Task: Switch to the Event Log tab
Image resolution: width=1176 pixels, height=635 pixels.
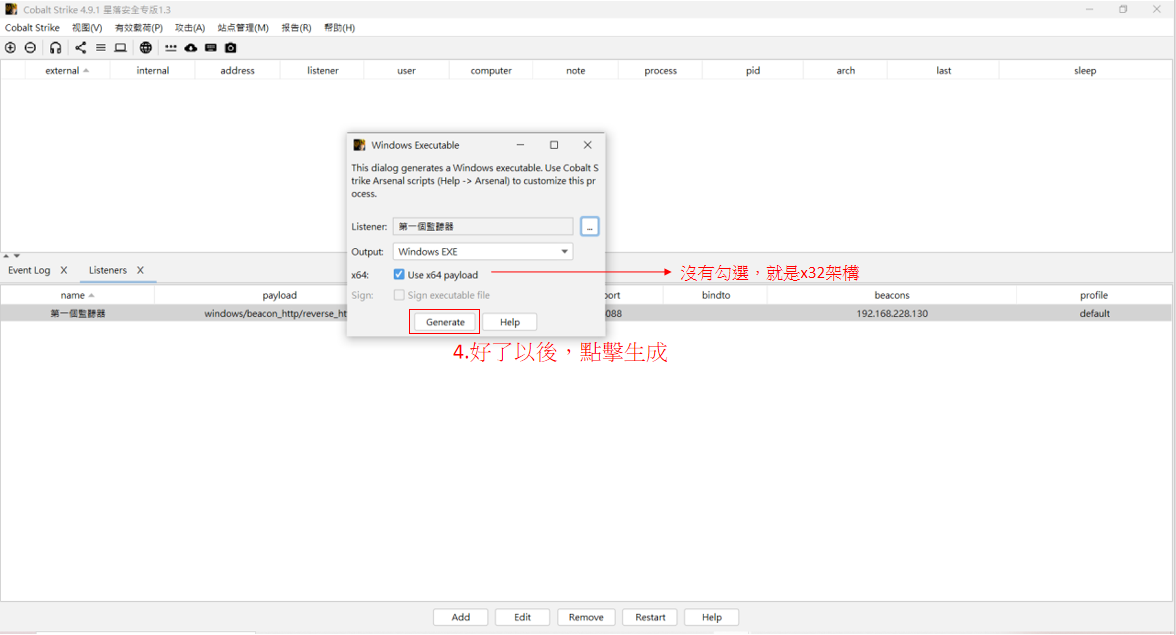Action: [x=29, y=270]
